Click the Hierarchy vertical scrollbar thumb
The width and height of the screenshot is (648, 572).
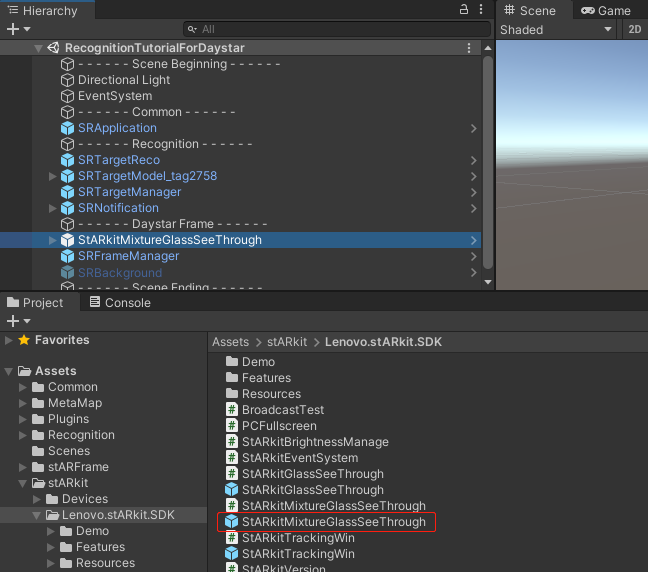coord(488,162)
